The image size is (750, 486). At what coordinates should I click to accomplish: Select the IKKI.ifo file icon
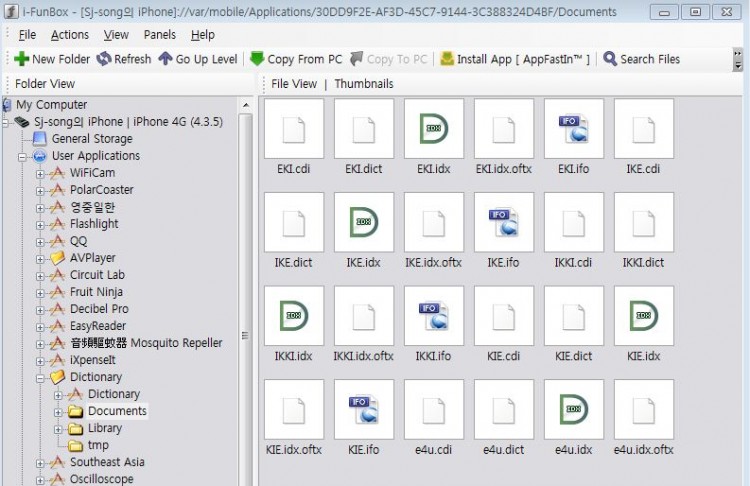click(x=434, y=315)
